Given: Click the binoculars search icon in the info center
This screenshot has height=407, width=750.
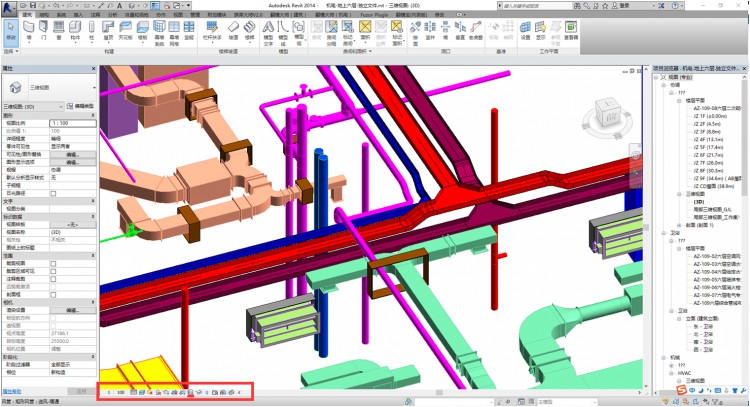Looking at the screenshot, I should pyautogui.click(x=577, y=6).
